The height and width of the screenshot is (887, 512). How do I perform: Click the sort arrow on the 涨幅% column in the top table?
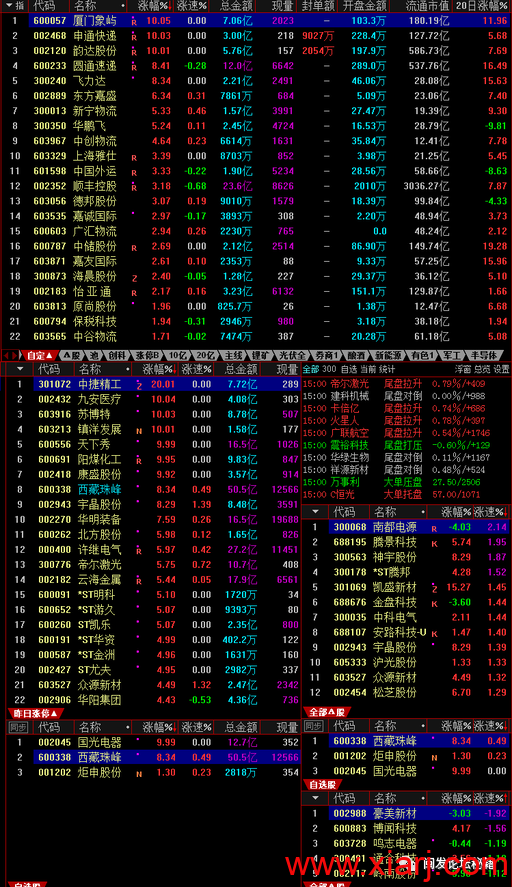tap(171, 6)
